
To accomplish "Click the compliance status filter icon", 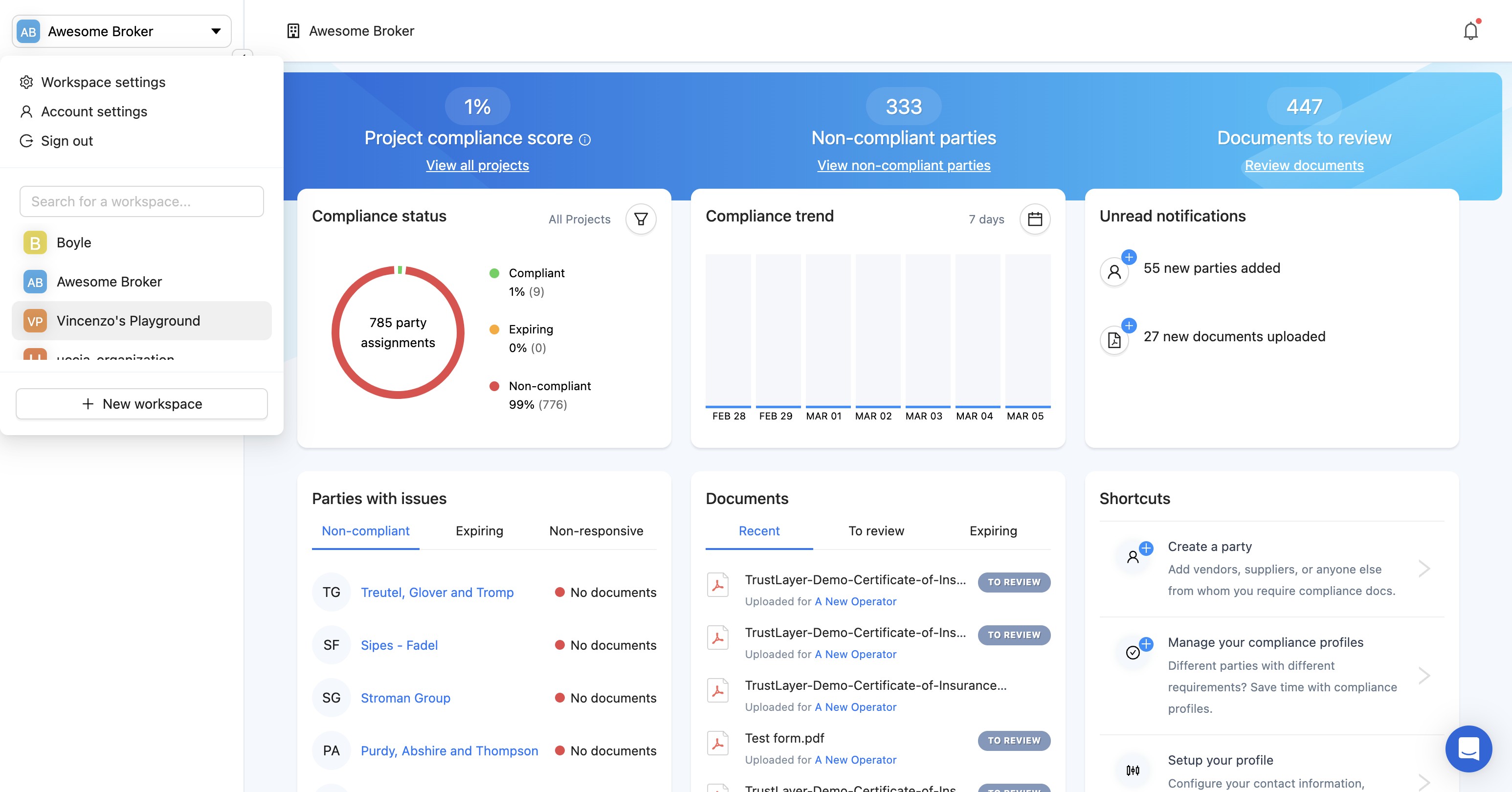I will (x=641, y=219).
